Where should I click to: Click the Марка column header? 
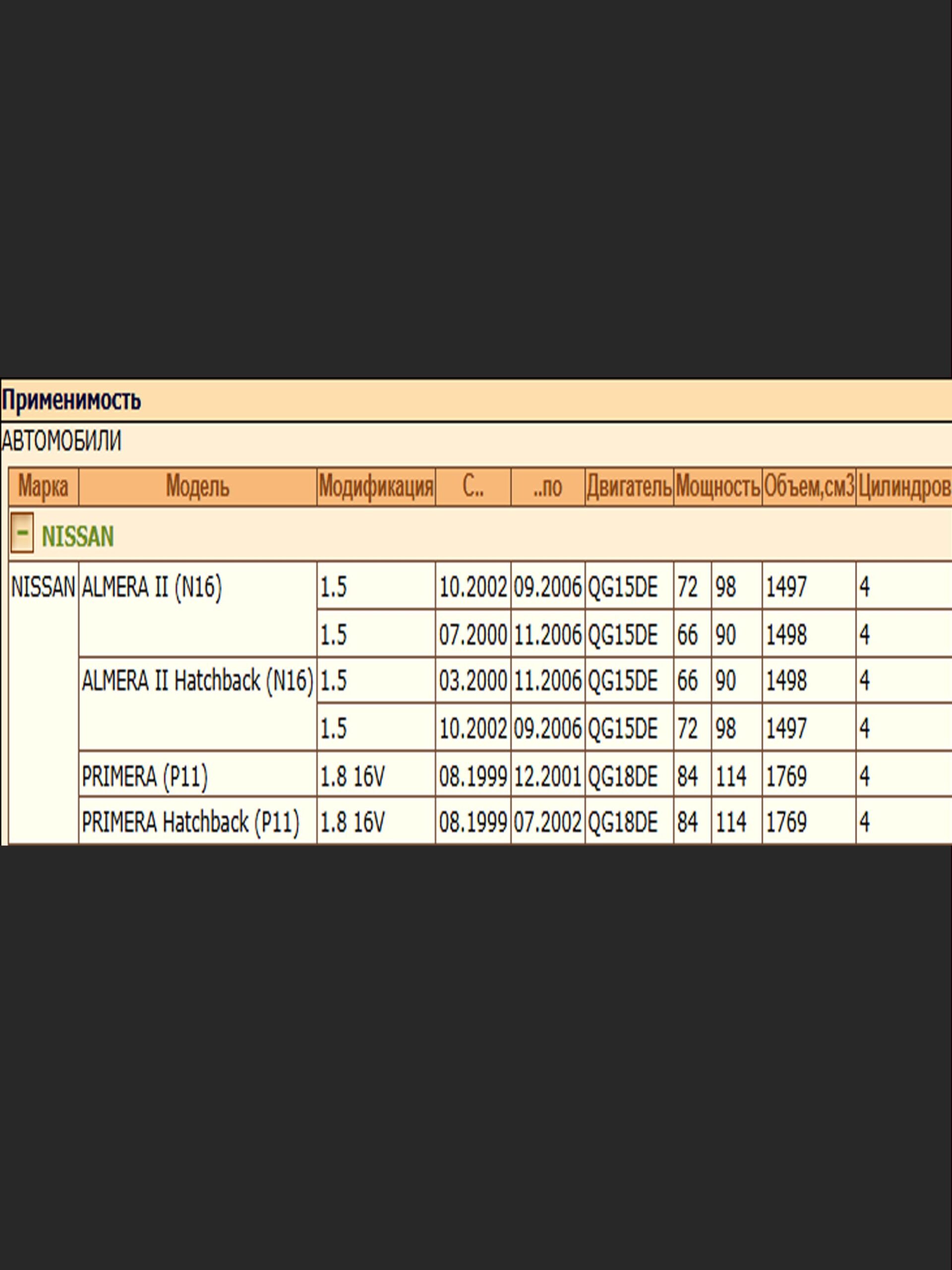pyautogui.click(x=43, y=487)
